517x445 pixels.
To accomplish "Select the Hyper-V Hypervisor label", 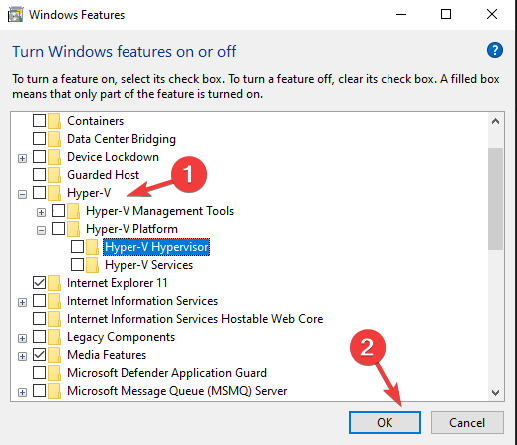I will coord(157,247).
